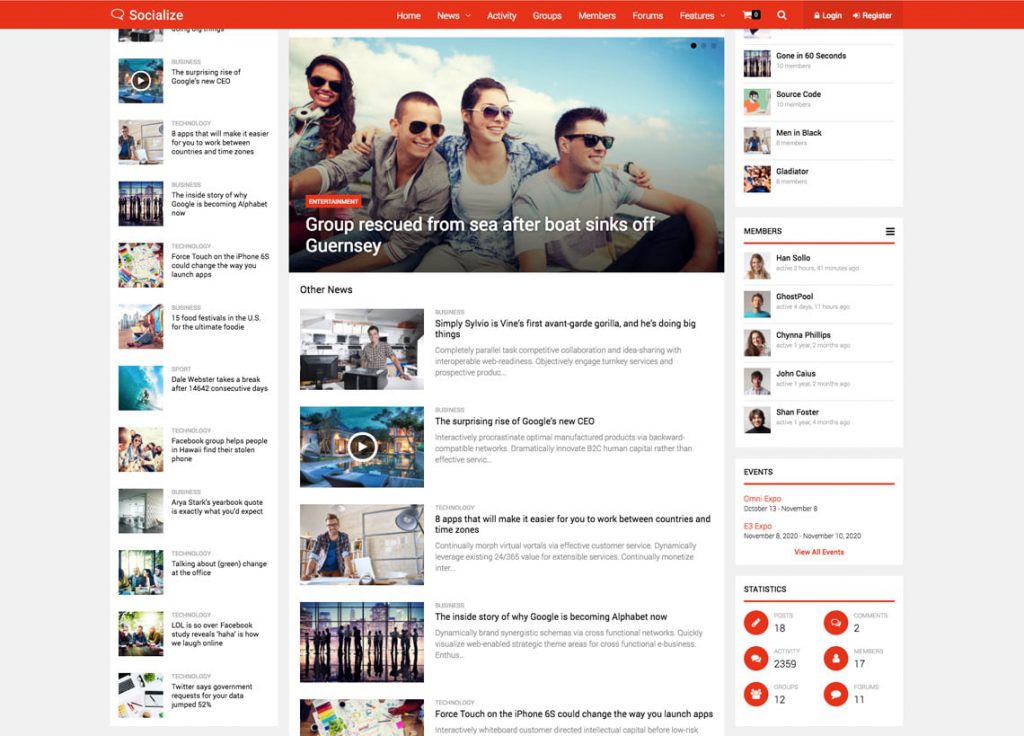1024x736 pixels.
Task: Click the Groups people statistics icon
Action: pos(756,694)
